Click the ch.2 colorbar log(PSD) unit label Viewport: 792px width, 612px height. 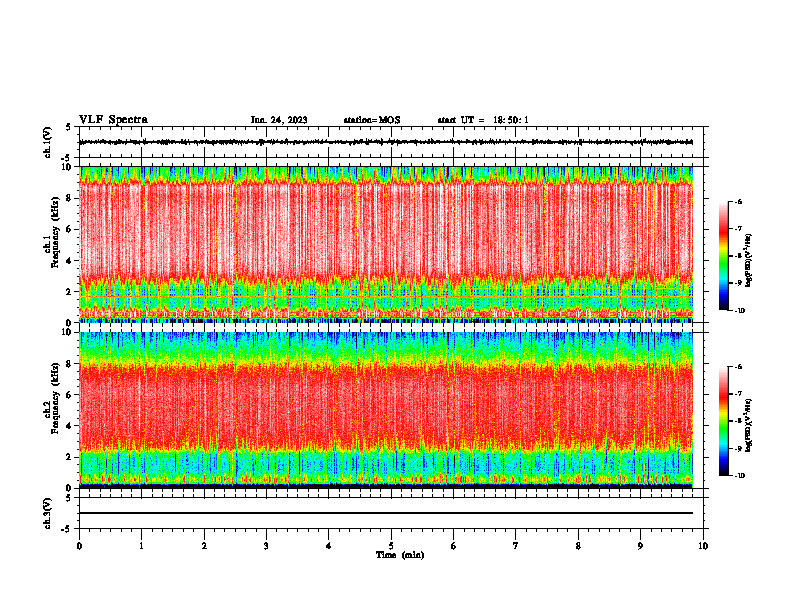click(x=749, y=425)
